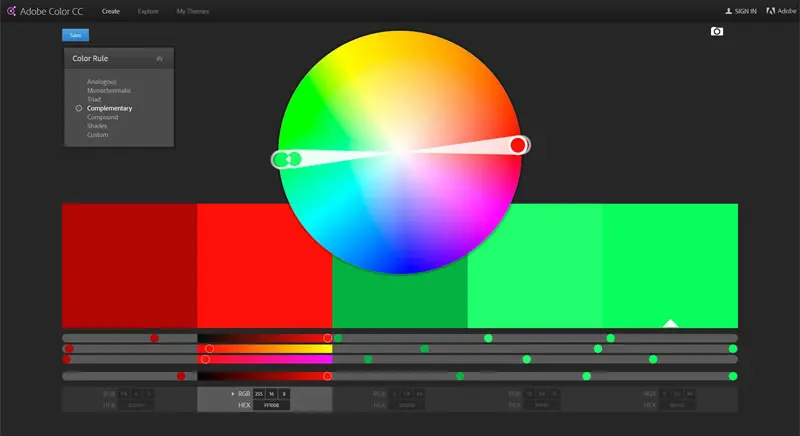
Task: Expand the RGB color mode arrow
Action: pos(233,394)
